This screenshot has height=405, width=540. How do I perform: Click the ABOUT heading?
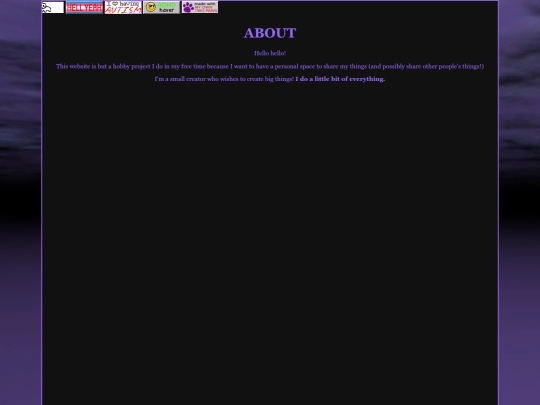(x=270, y=33)
